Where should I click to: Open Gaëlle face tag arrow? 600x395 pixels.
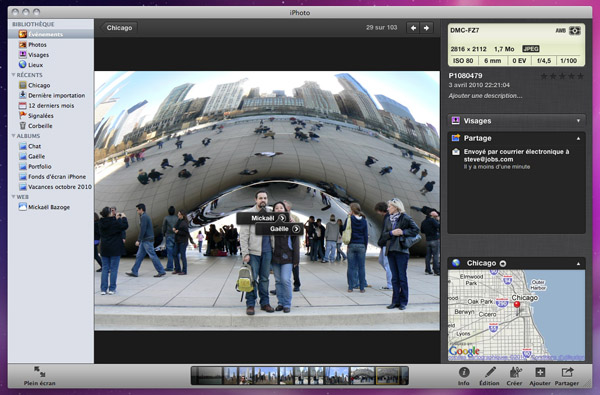pos(296,229)
